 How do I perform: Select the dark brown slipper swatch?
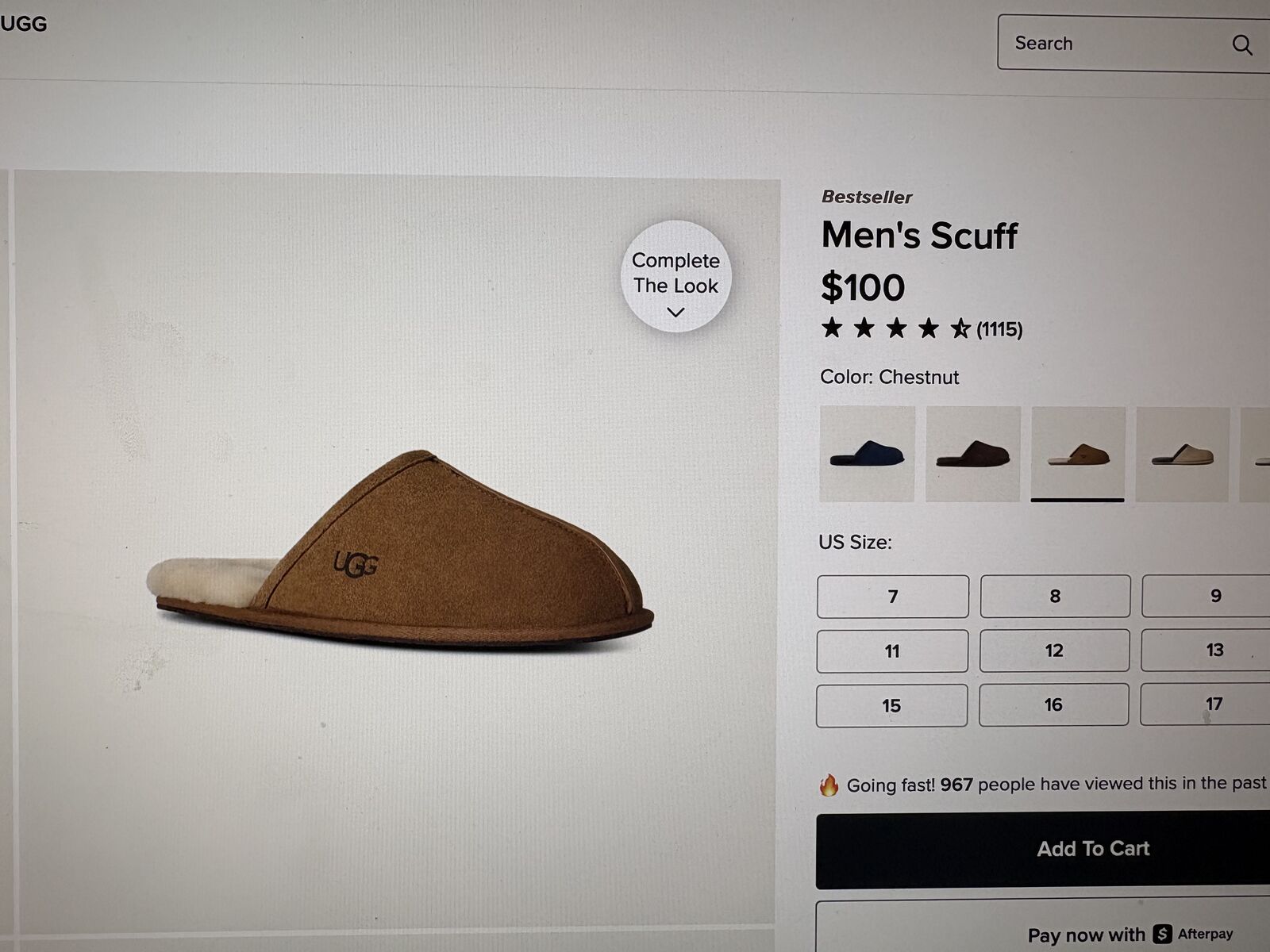pos(972,454)
